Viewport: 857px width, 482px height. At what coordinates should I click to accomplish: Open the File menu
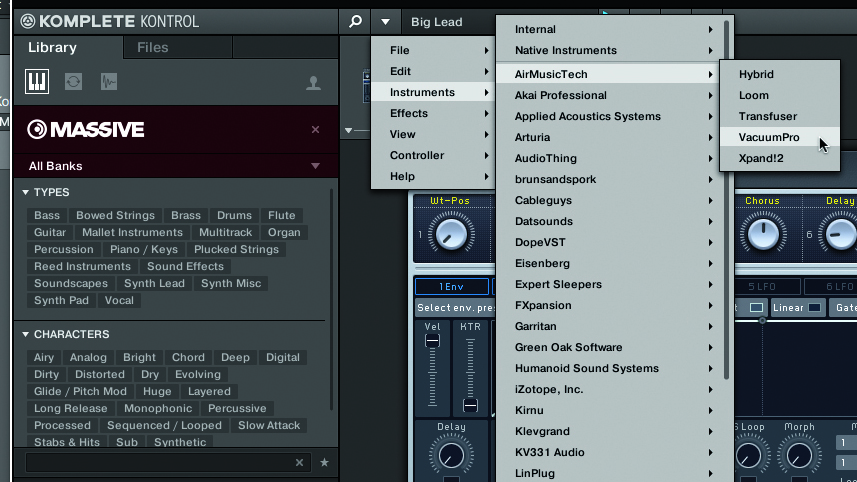pos(434,50)
